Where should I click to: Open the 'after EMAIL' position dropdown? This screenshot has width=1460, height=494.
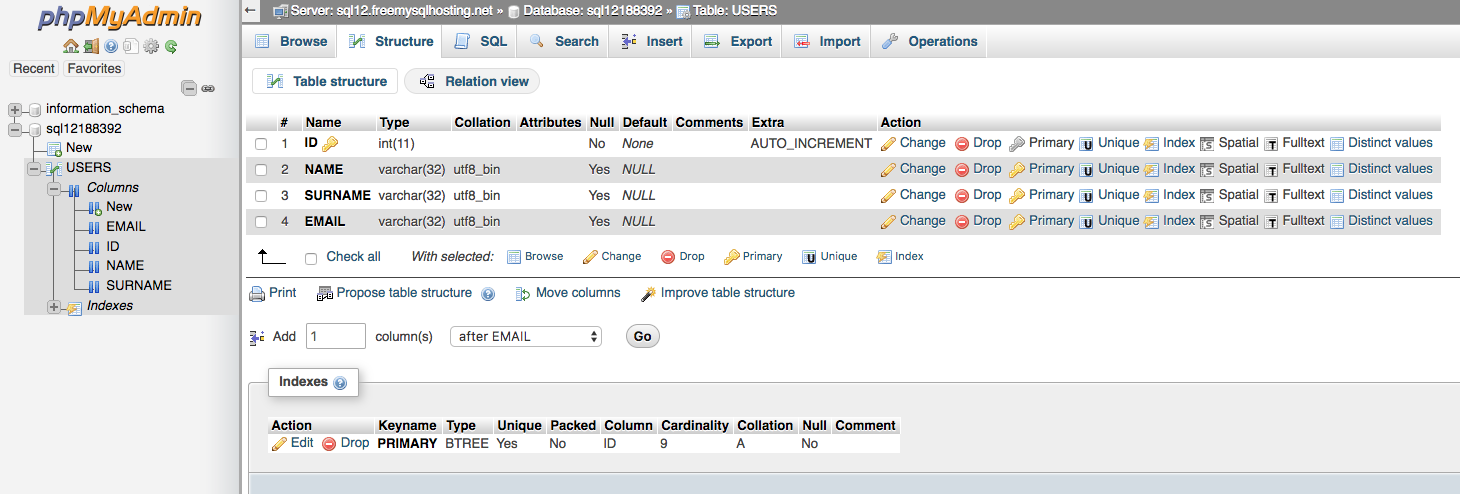point(526,337)
